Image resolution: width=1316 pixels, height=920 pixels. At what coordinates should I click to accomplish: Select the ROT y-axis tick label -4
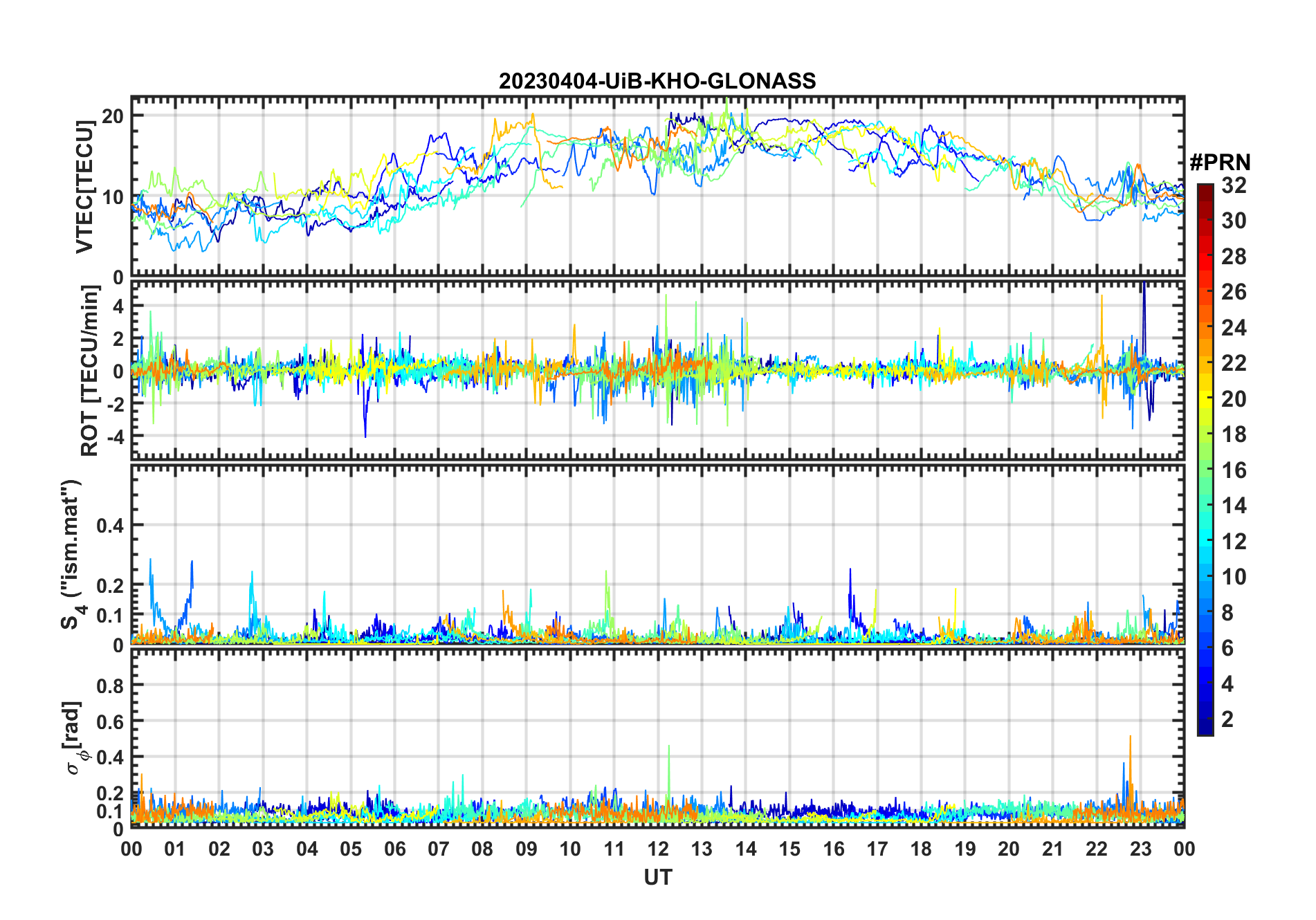tap(114, 437)
